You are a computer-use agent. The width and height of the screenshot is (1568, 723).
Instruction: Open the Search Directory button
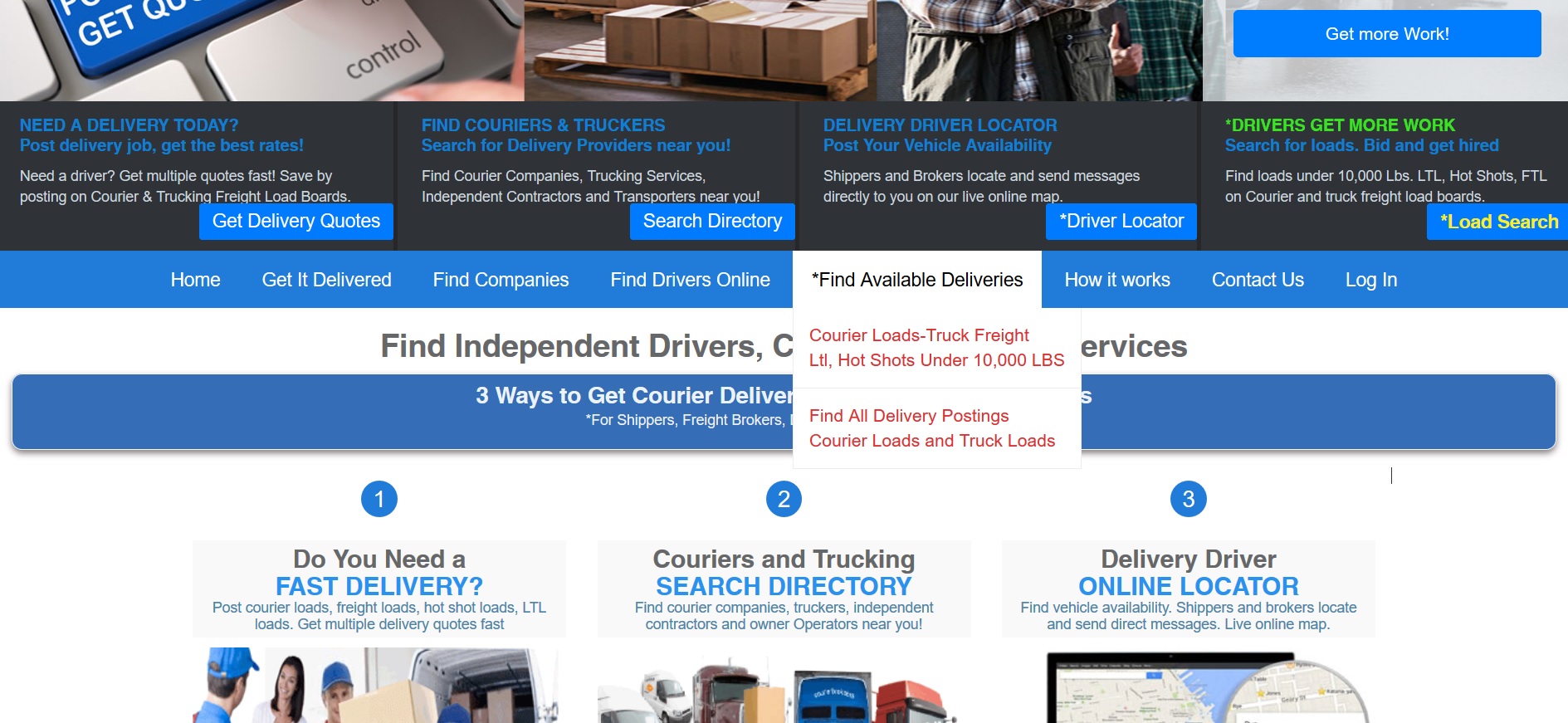click(712, 222)
